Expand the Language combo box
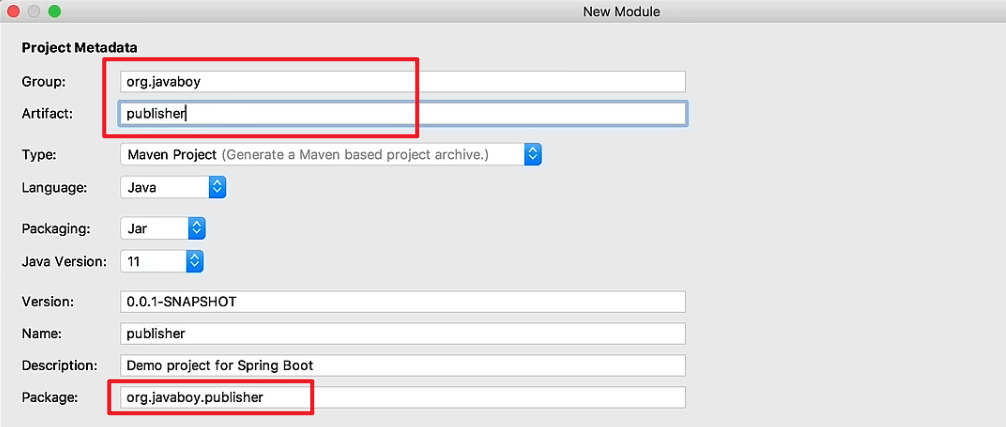The width and height of the screenshot is (1006, 427). pyautogui.click(x=173, y=187)
